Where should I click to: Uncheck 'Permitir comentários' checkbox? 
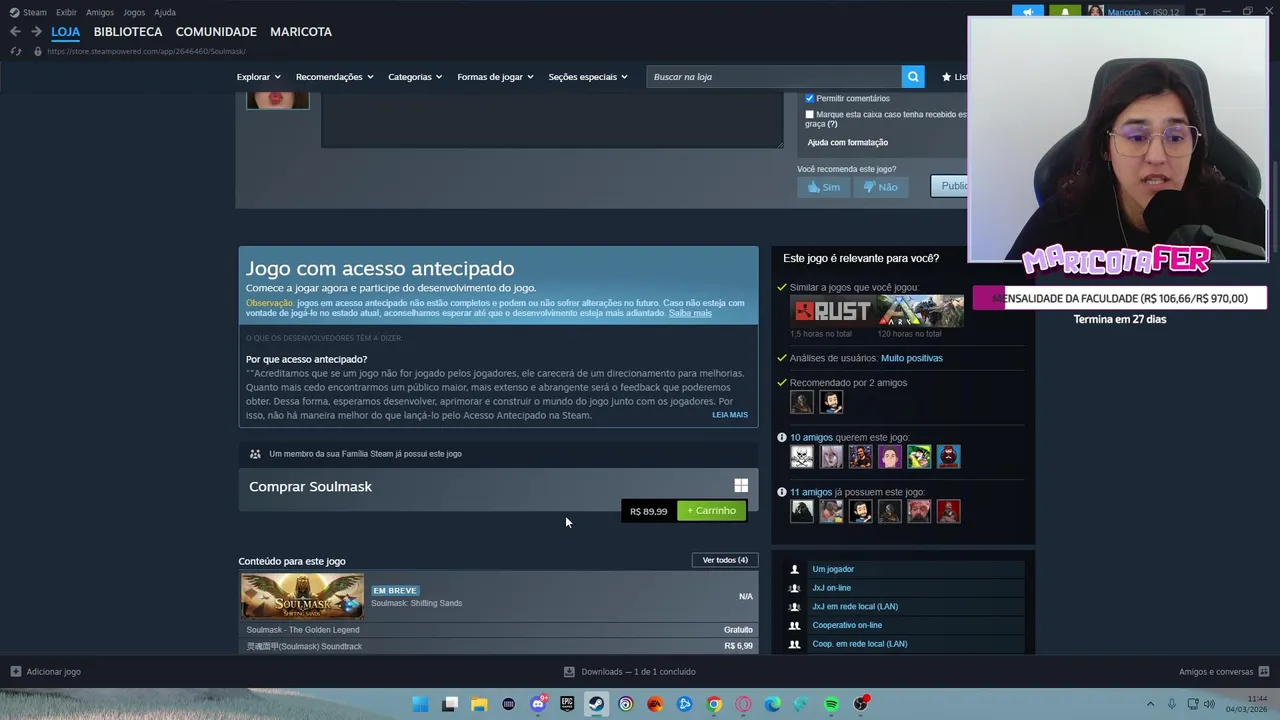[x=810, y=98]
